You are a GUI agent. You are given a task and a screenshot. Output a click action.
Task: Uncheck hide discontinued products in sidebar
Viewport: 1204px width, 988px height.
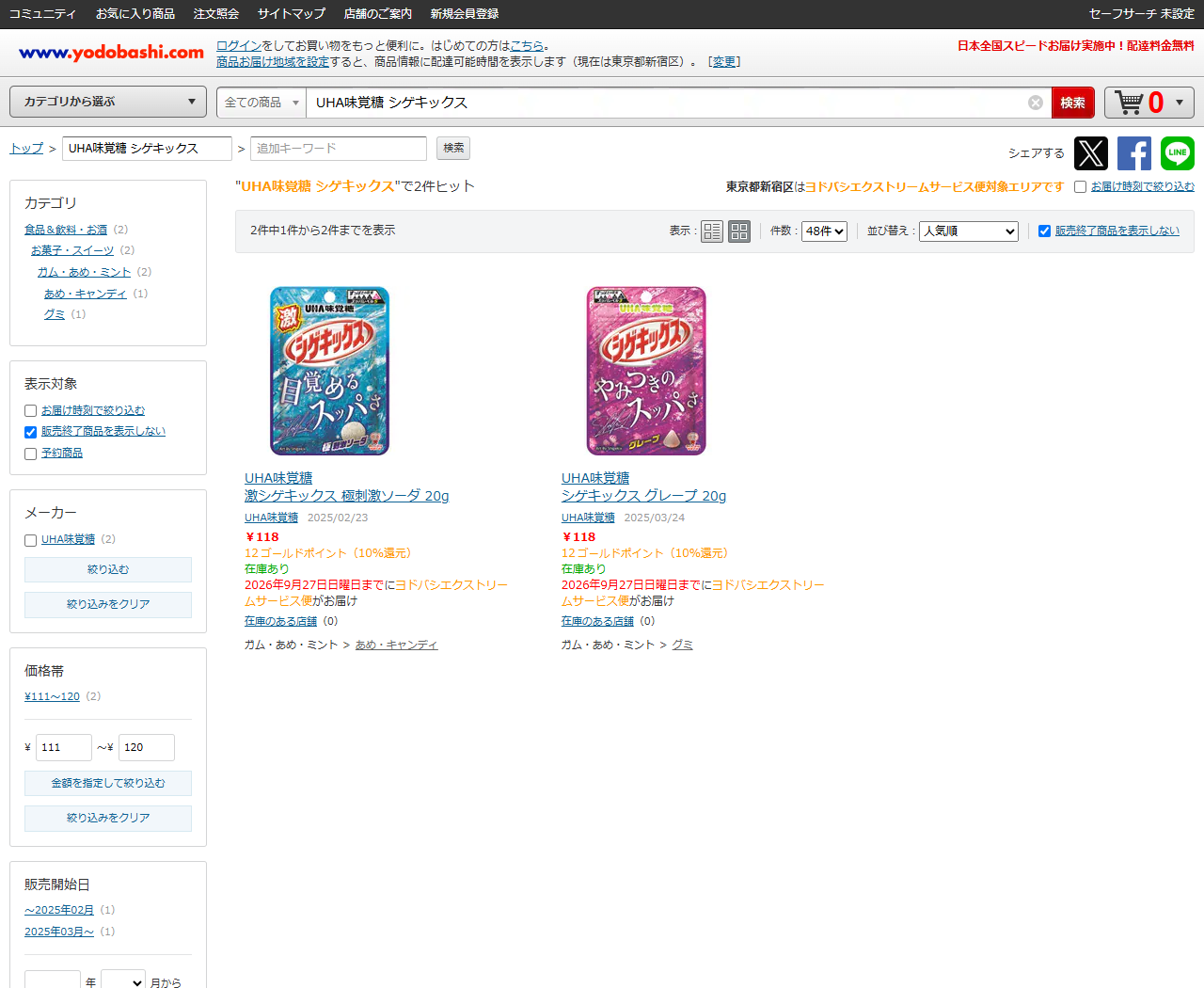click(x=31, y=432)
